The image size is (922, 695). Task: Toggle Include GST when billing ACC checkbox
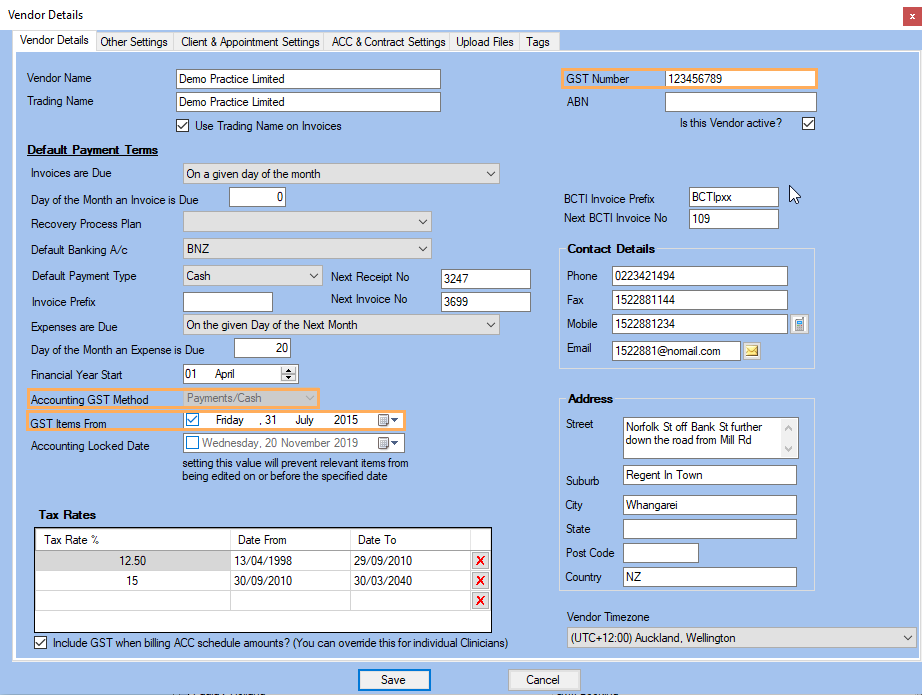[x=41, y=643]
